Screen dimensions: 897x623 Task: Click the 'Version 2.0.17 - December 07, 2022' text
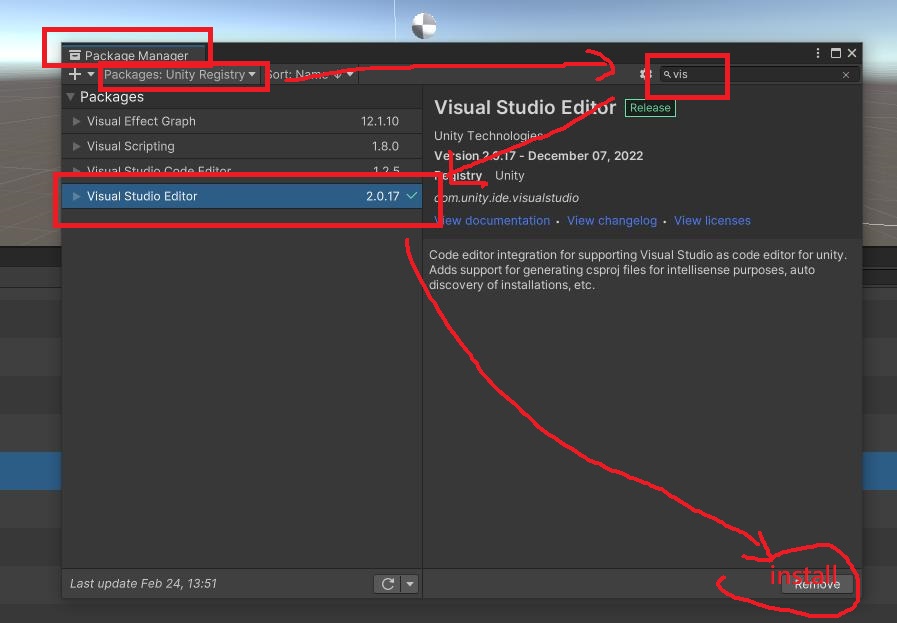(538, 156)
